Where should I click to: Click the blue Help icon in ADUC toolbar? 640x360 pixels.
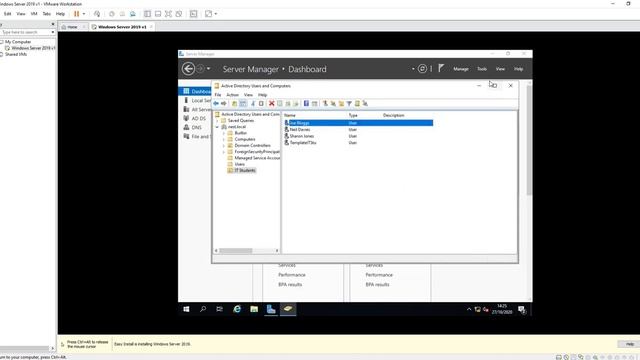point(306,103)
